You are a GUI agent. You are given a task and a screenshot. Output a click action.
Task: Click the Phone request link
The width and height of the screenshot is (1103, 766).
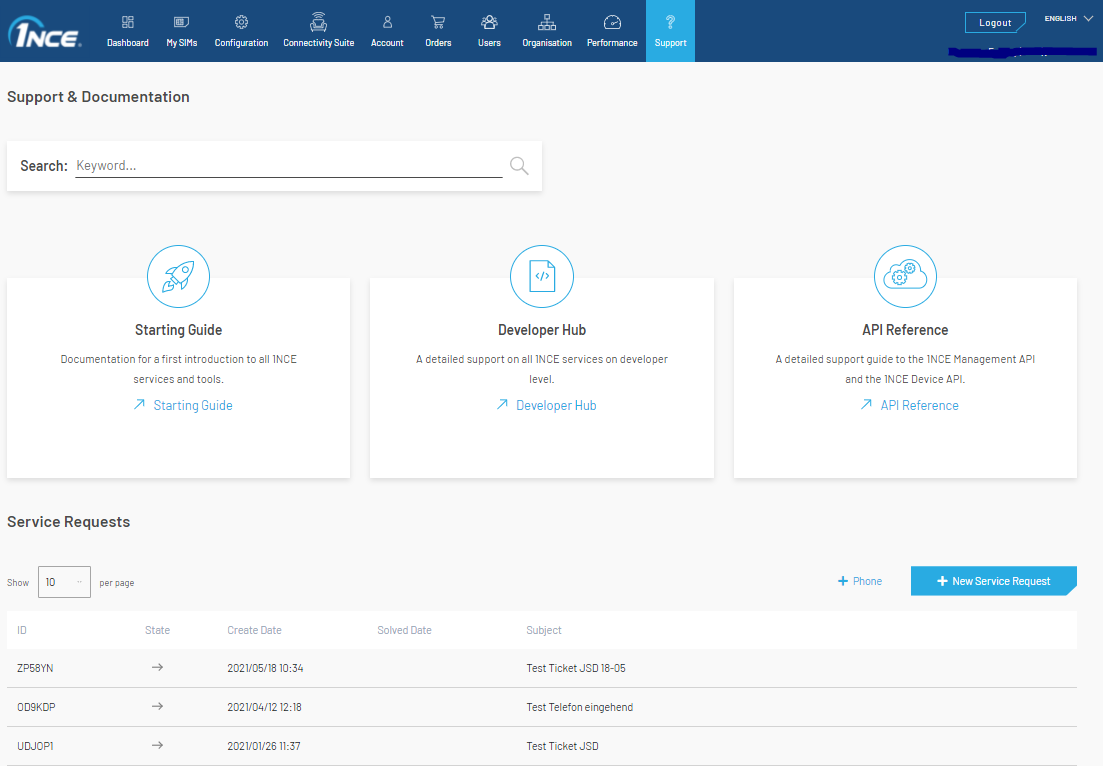coord(860,581)
